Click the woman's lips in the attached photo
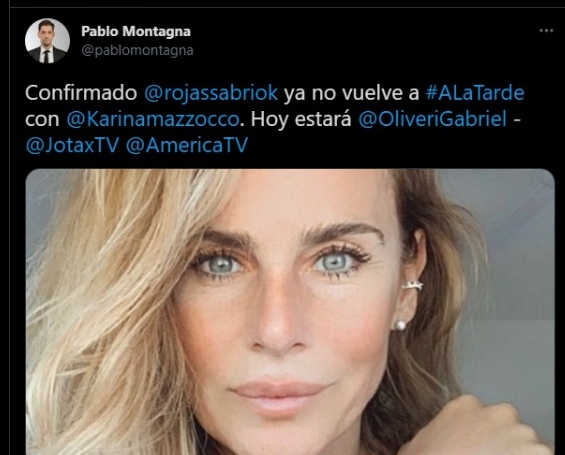The height and width of the screenshot is (455, 565). click(x=277, y=396)
